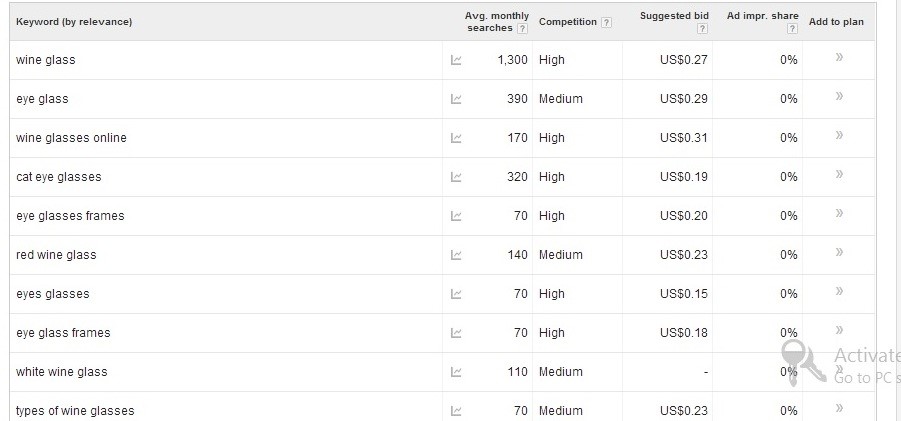The image size is (901, 421).
Task: Open help icon under Suggested bid
Action: point(702,29)
